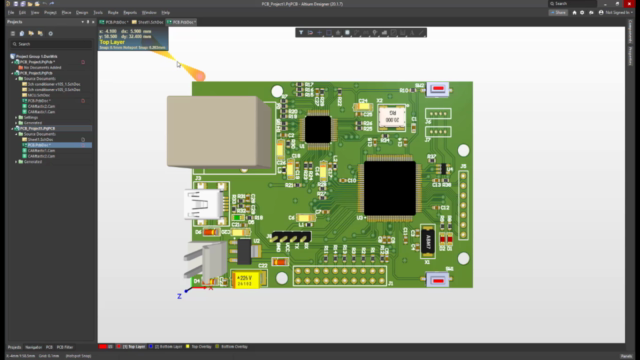The image size is (640, 360).
Task: Click the Undo arrow in title bar
Action: pos(44,4)
